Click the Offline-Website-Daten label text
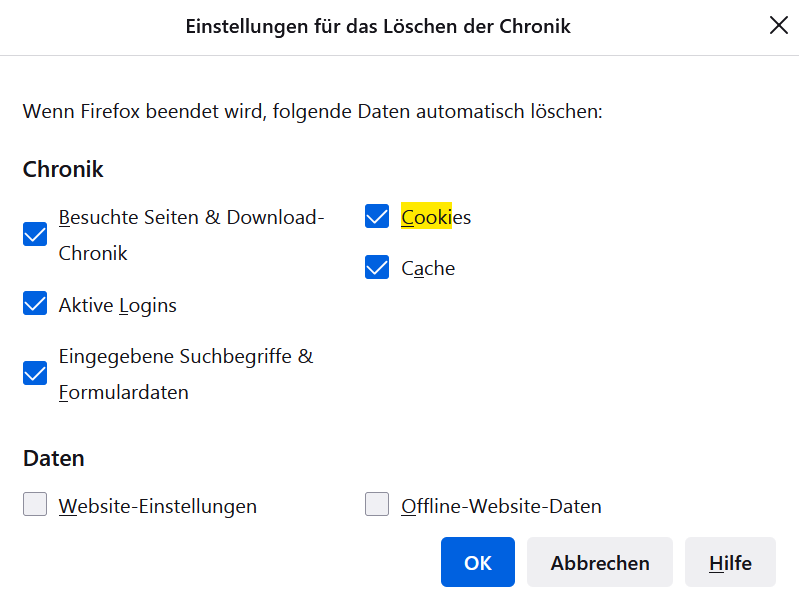Viewport: 799px width, 609px height. tap(501, 506)
